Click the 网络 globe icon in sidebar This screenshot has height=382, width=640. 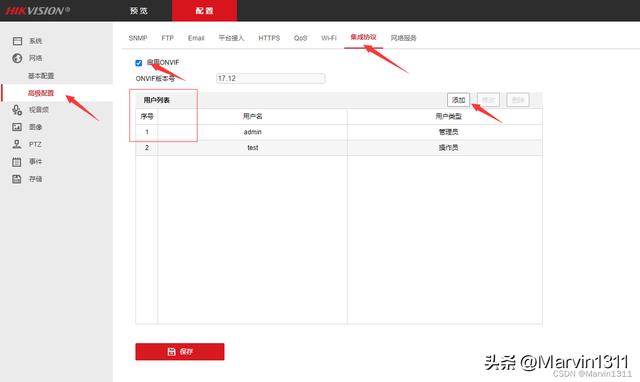[17, 58]
